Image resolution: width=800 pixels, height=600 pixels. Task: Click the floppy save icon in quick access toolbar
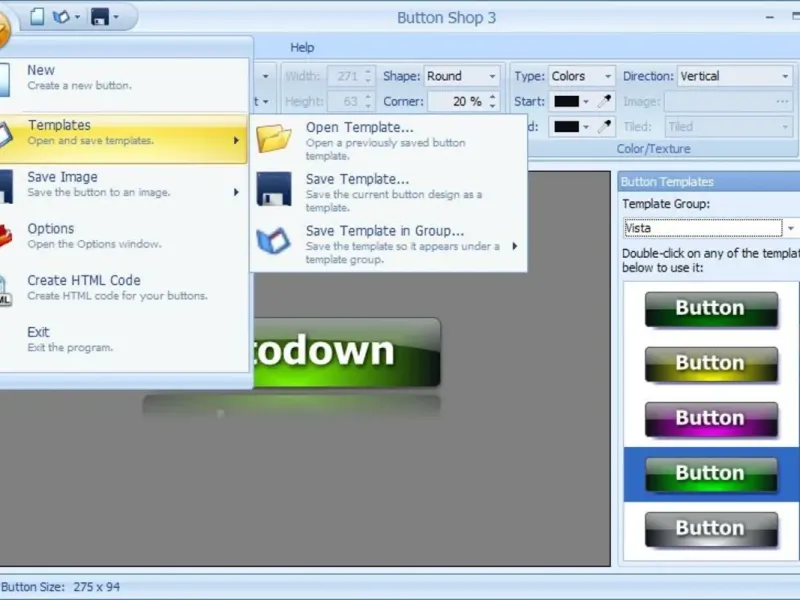pos(99,17)
